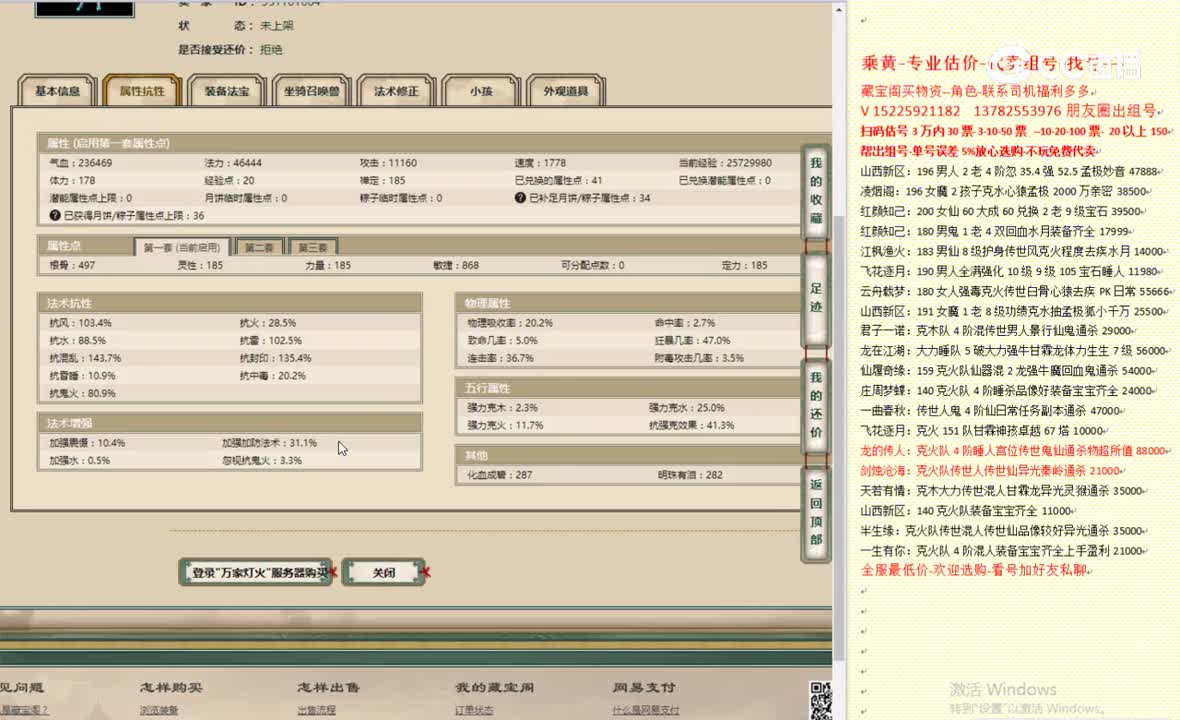Click help icon beside 已补足月饼/粽子属性点
1180x720 pixels.
(520, 198)
